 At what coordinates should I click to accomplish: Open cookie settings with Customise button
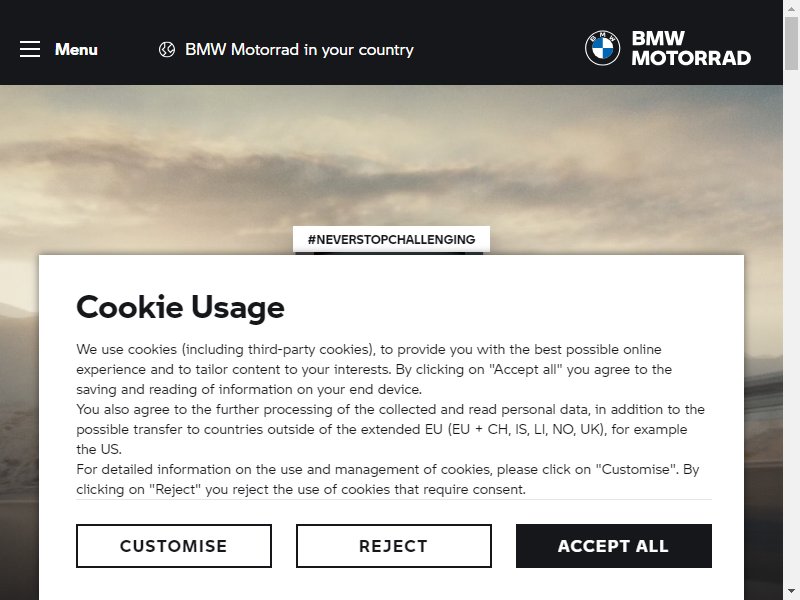(174, 546)
